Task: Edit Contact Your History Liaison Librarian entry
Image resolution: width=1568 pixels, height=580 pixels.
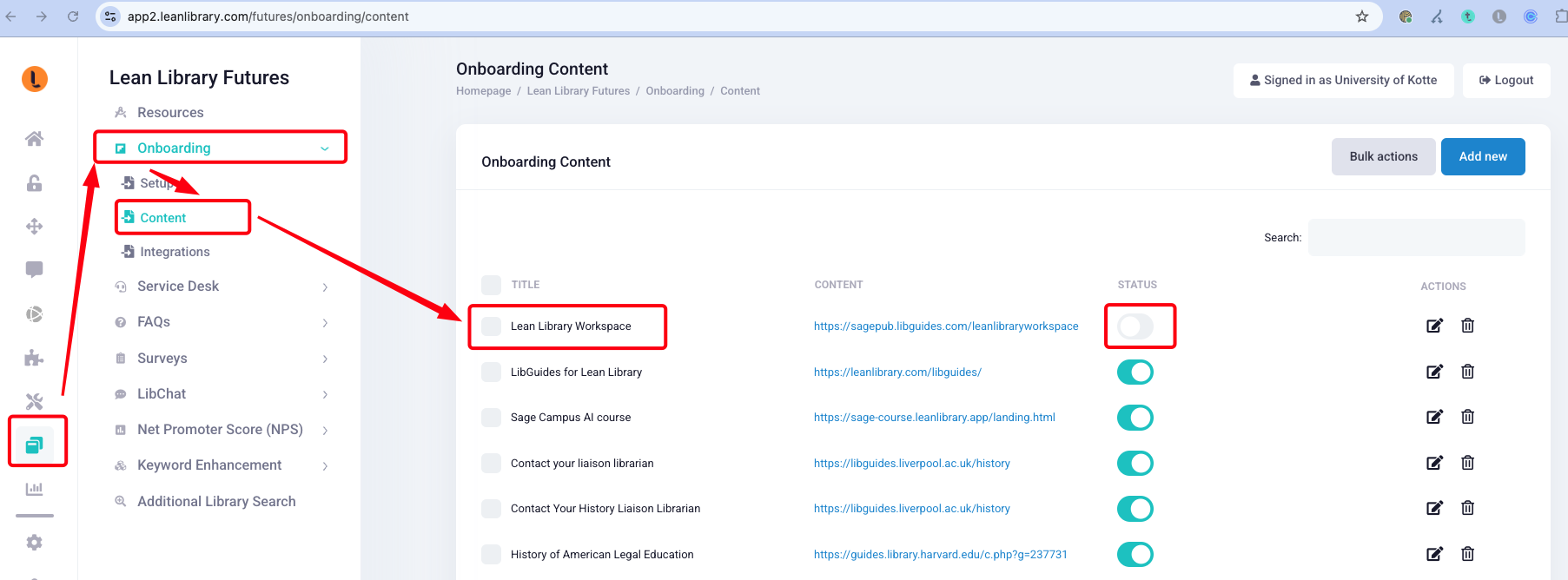Action: pos(1434,508)
